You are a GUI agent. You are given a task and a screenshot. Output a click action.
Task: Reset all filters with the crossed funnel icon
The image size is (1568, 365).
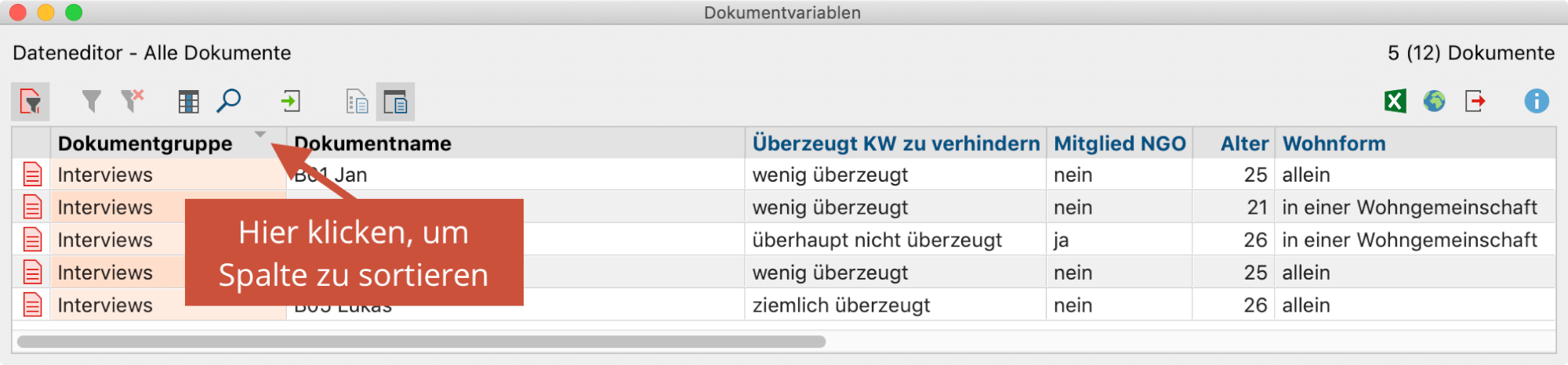132,101
